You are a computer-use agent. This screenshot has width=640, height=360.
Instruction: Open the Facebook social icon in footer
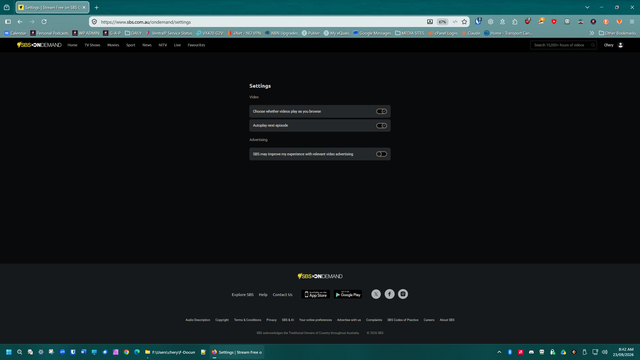[x=389, y=294]
